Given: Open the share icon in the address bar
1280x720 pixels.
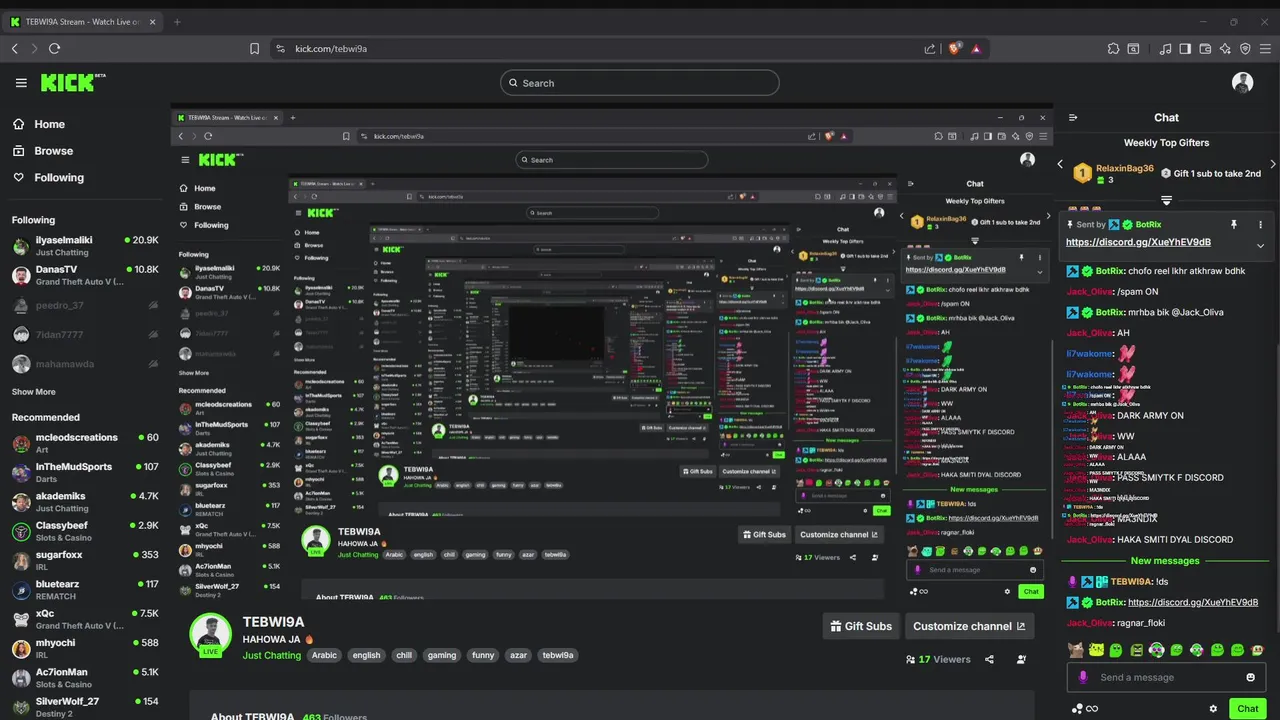Looking at the screenshot, I should [930, 48].
